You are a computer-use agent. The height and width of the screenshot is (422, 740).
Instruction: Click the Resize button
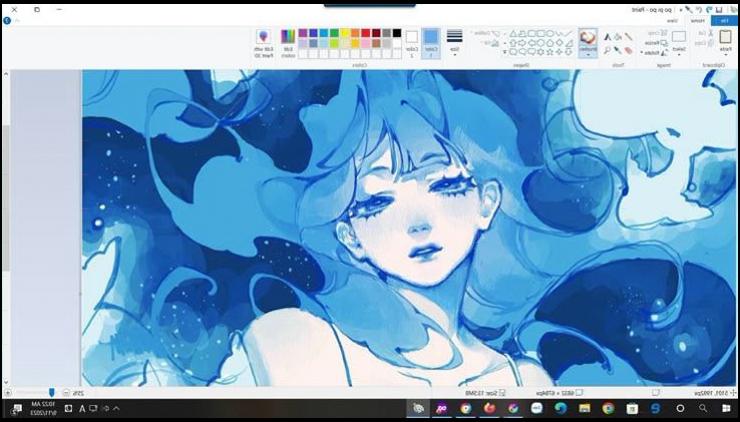click(x=655, y=43)
